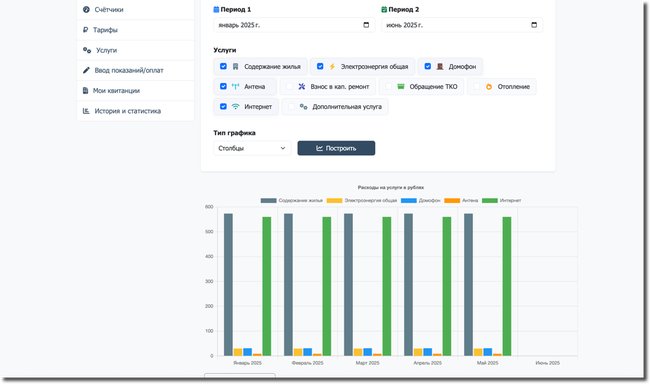Click the Июнь 2025 axis label

click(x=548, y=363)
